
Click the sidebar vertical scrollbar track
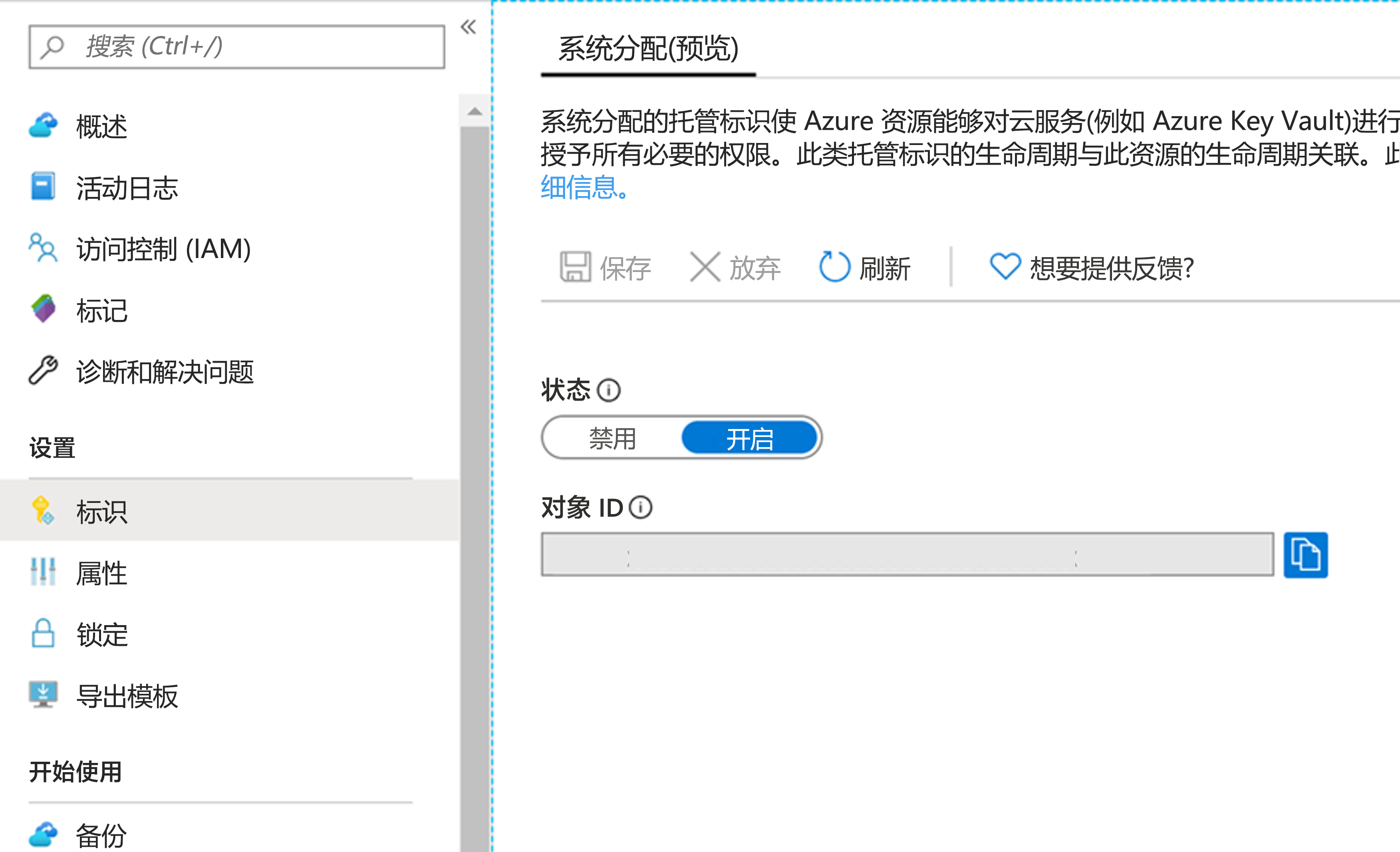[x=475, y=489]
